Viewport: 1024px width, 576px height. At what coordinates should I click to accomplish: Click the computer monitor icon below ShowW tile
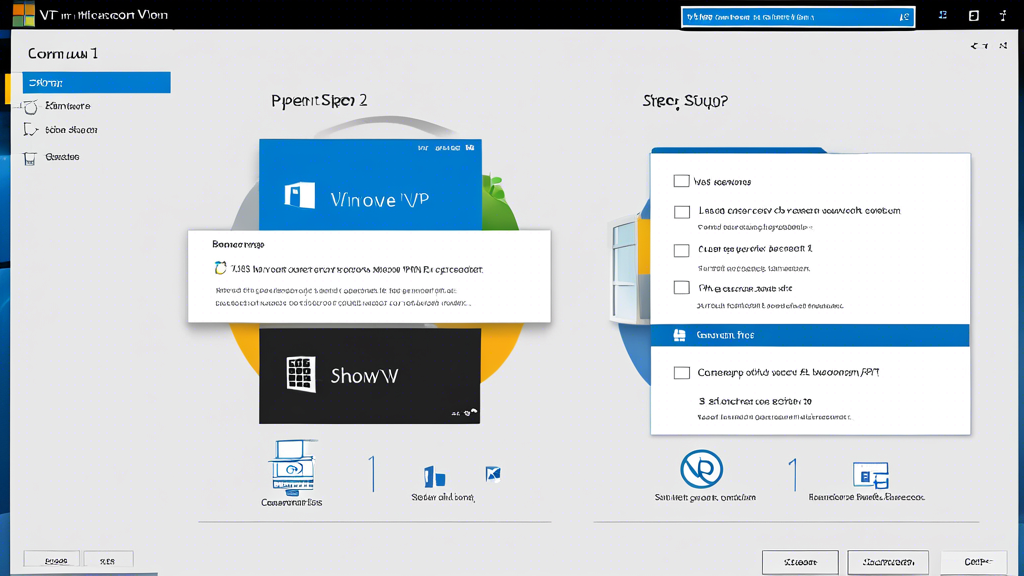click(x=292, y=467)
